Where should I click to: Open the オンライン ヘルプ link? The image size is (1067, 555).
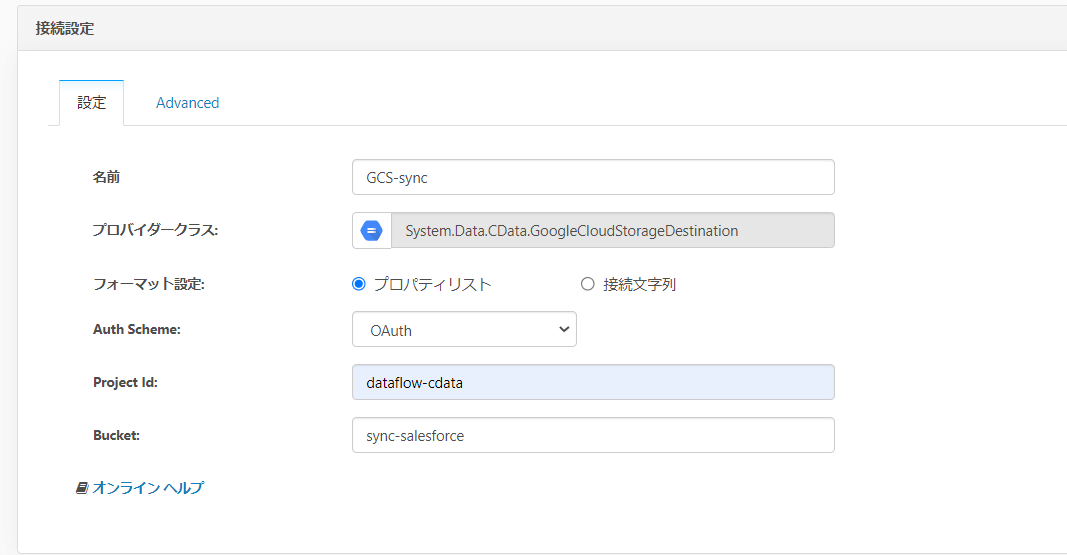[x=148, y=488]
